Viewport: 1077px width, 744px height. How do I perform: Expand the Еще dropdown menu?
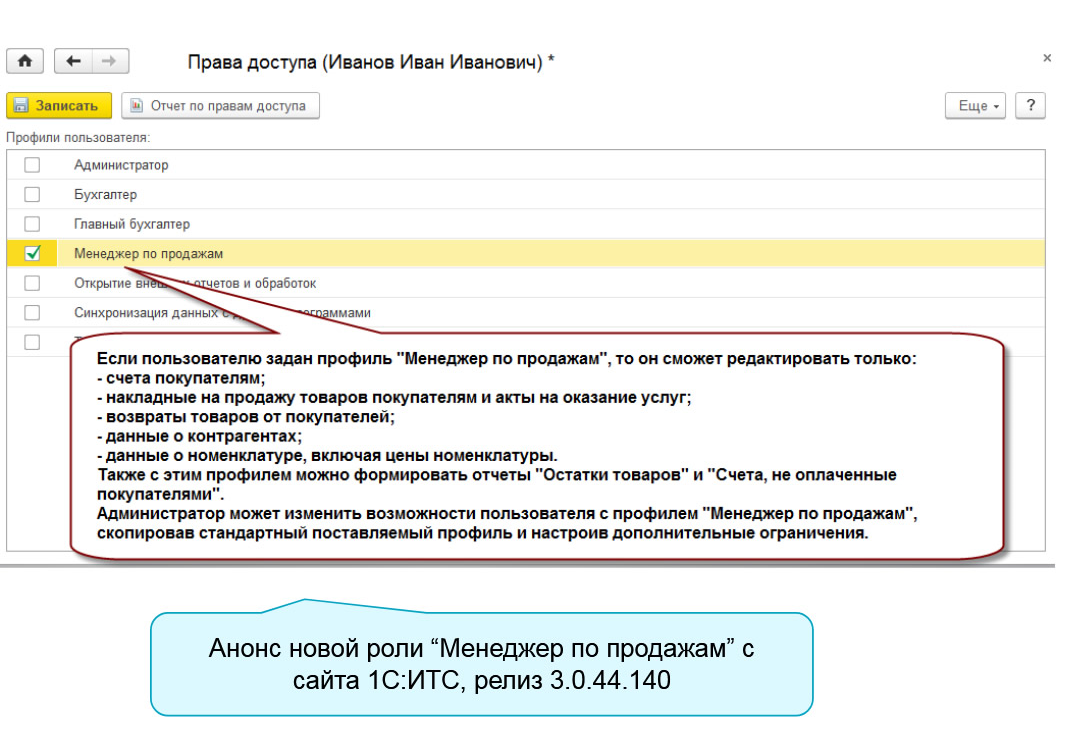click(979, 106)
